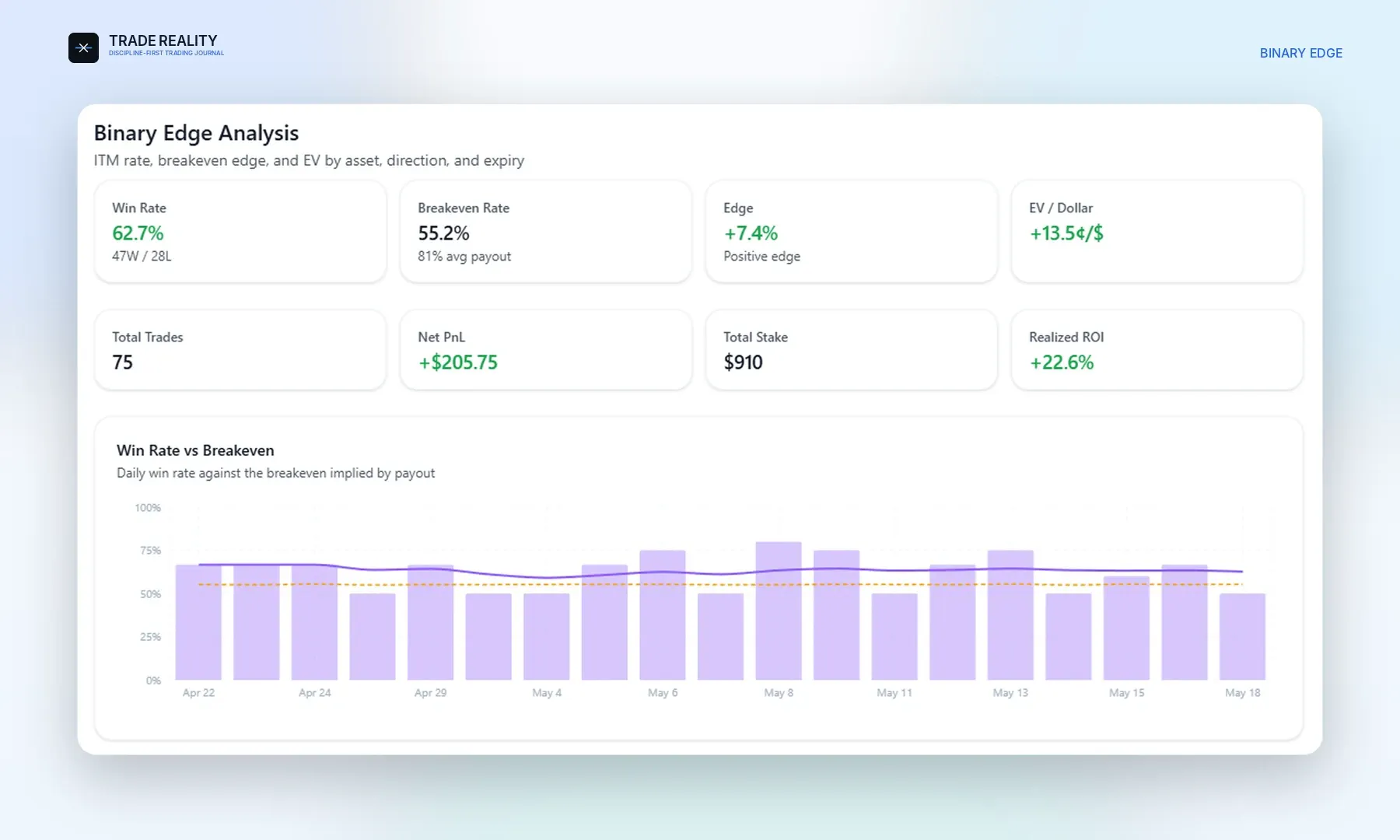Select the Edge +7.4% value

point(751,233)
